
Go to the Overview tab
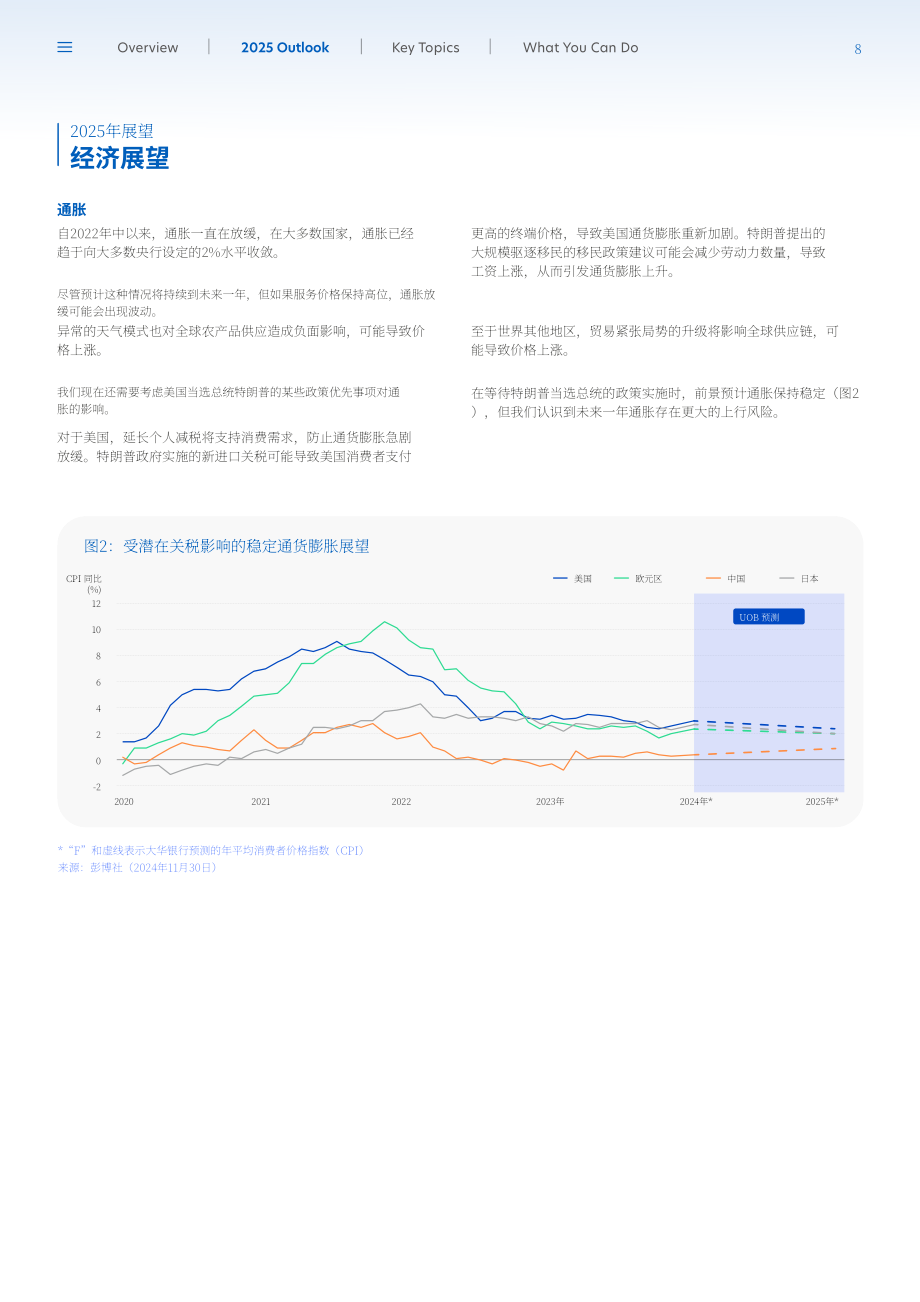pos(148,47)
